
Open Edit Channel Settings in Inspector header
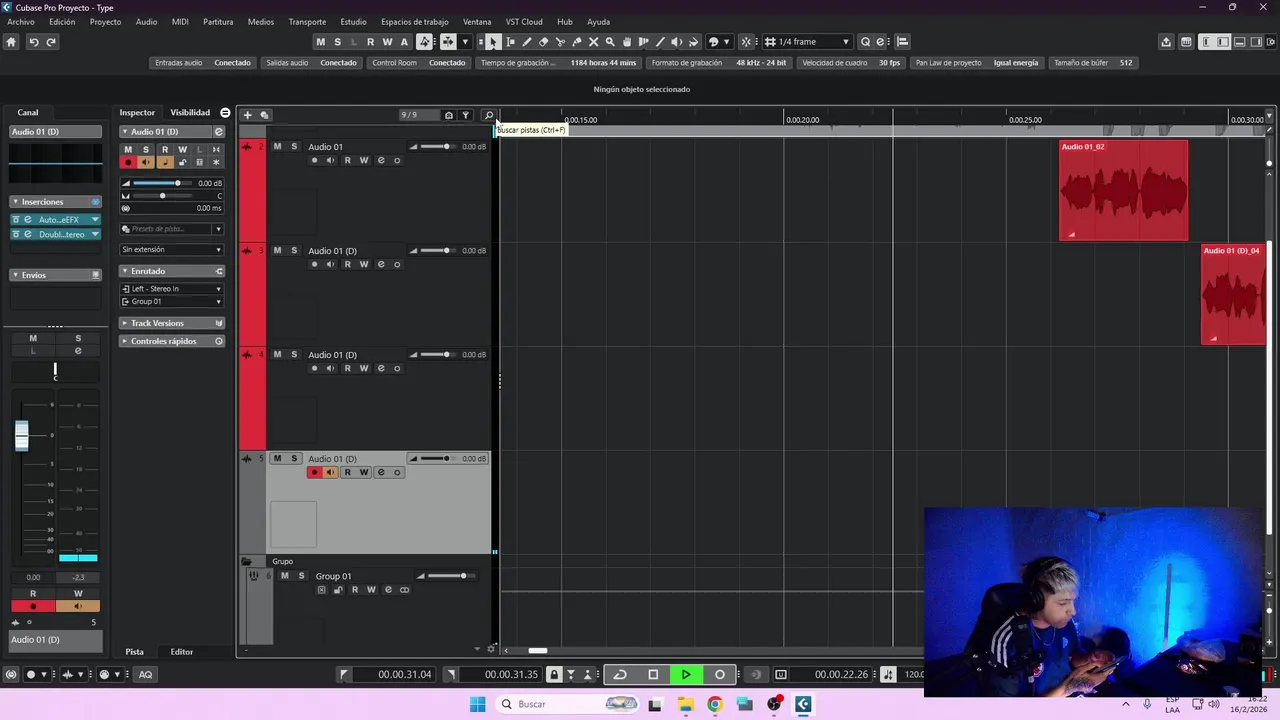(x=219, y=132)
